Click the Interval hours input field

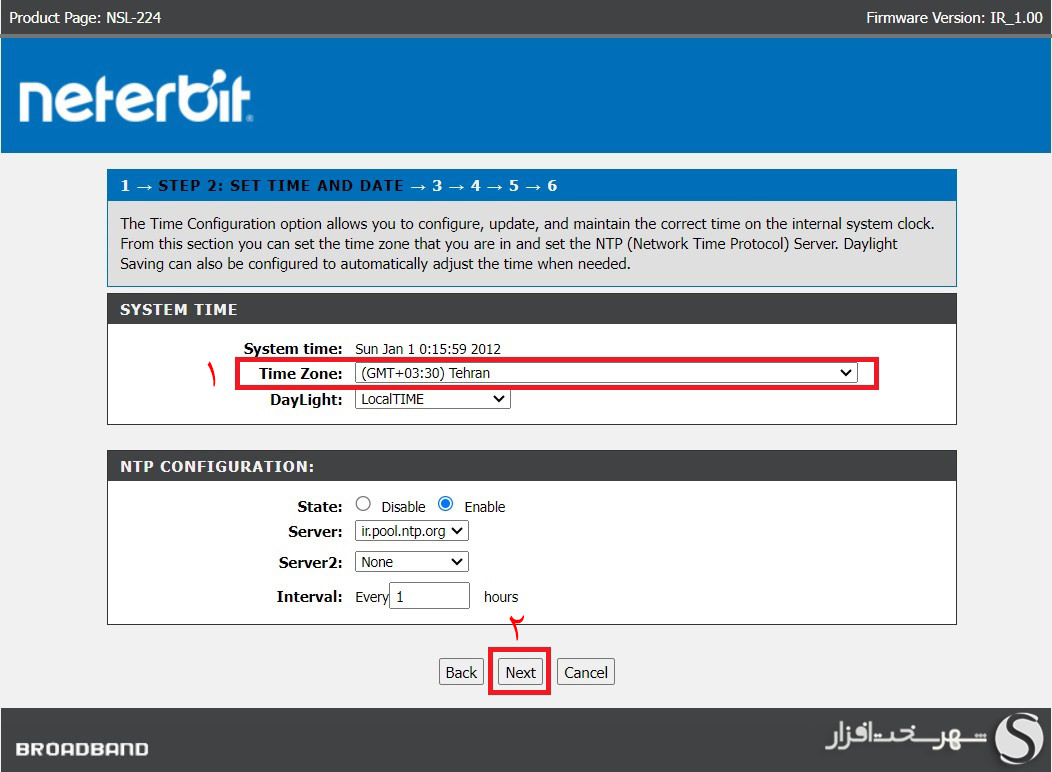click(x=429, y=595)
